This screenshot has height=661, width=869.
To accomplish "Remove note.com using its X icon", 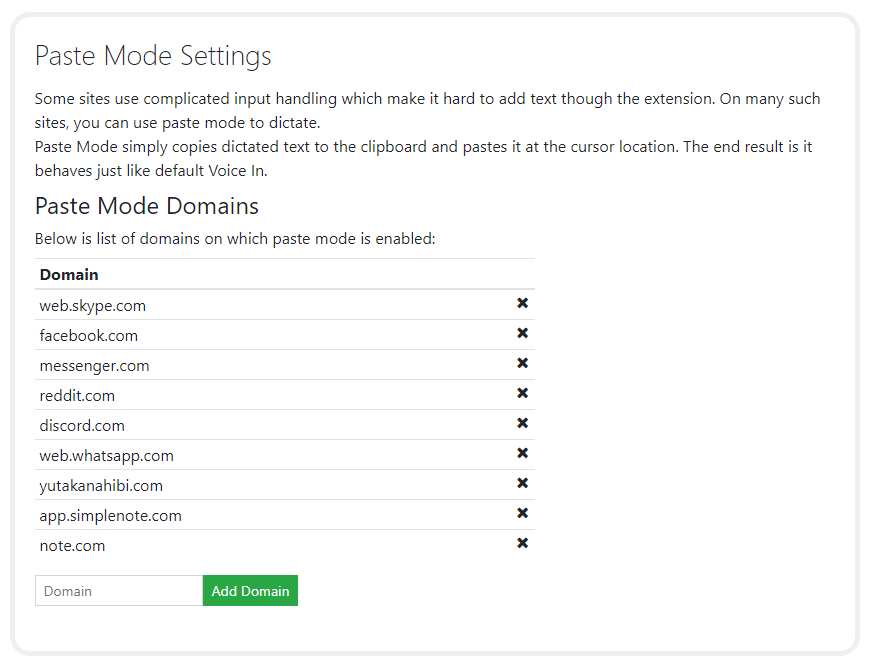I will (x=522, y=543).
